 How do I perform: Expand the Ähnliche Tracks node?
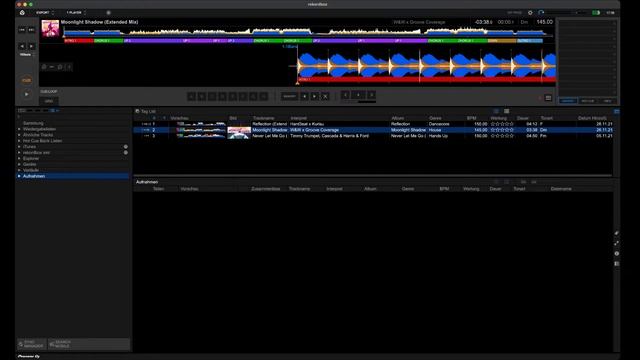click(x=19, y=135)
